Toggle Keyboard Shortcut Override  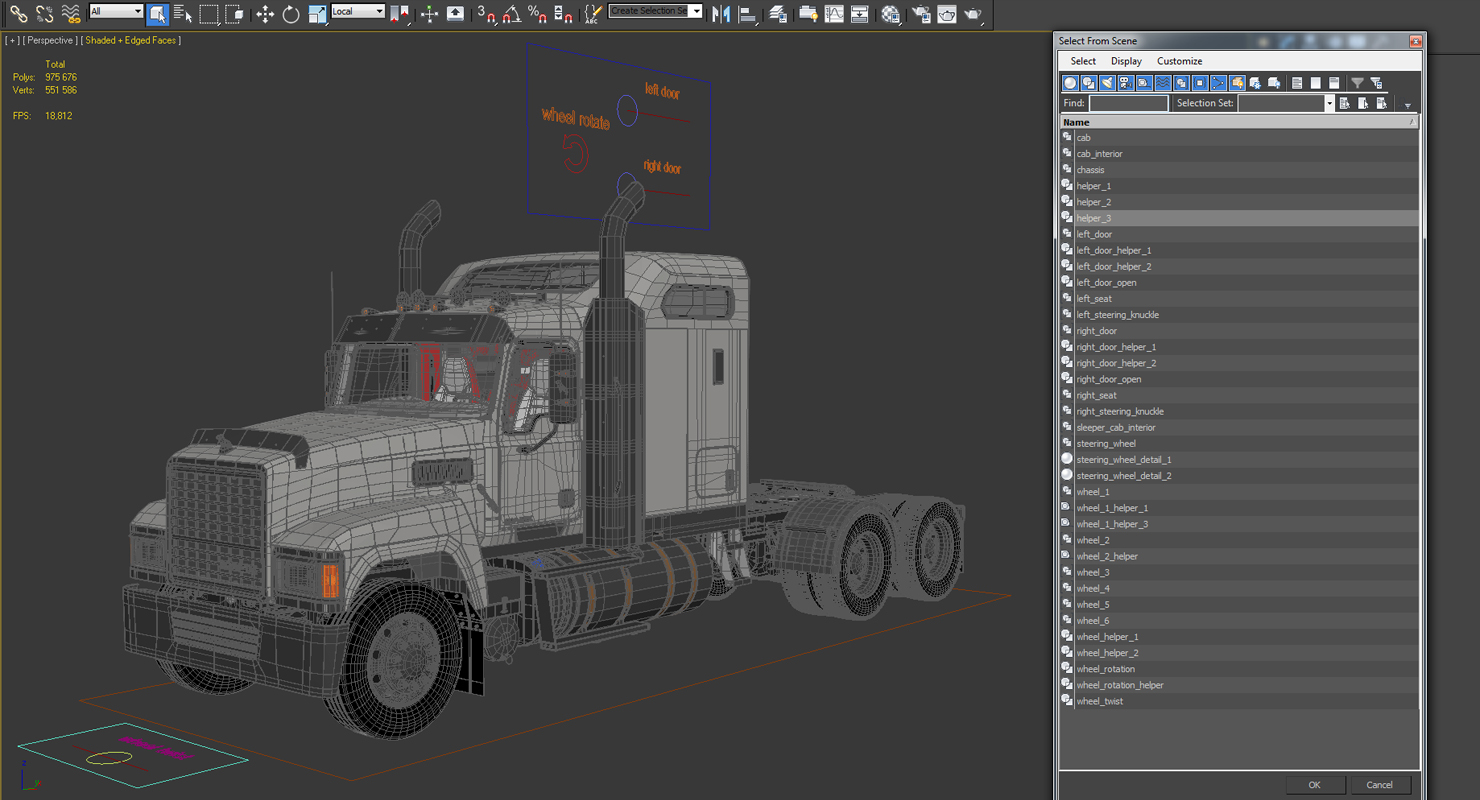tap(455, 13)
